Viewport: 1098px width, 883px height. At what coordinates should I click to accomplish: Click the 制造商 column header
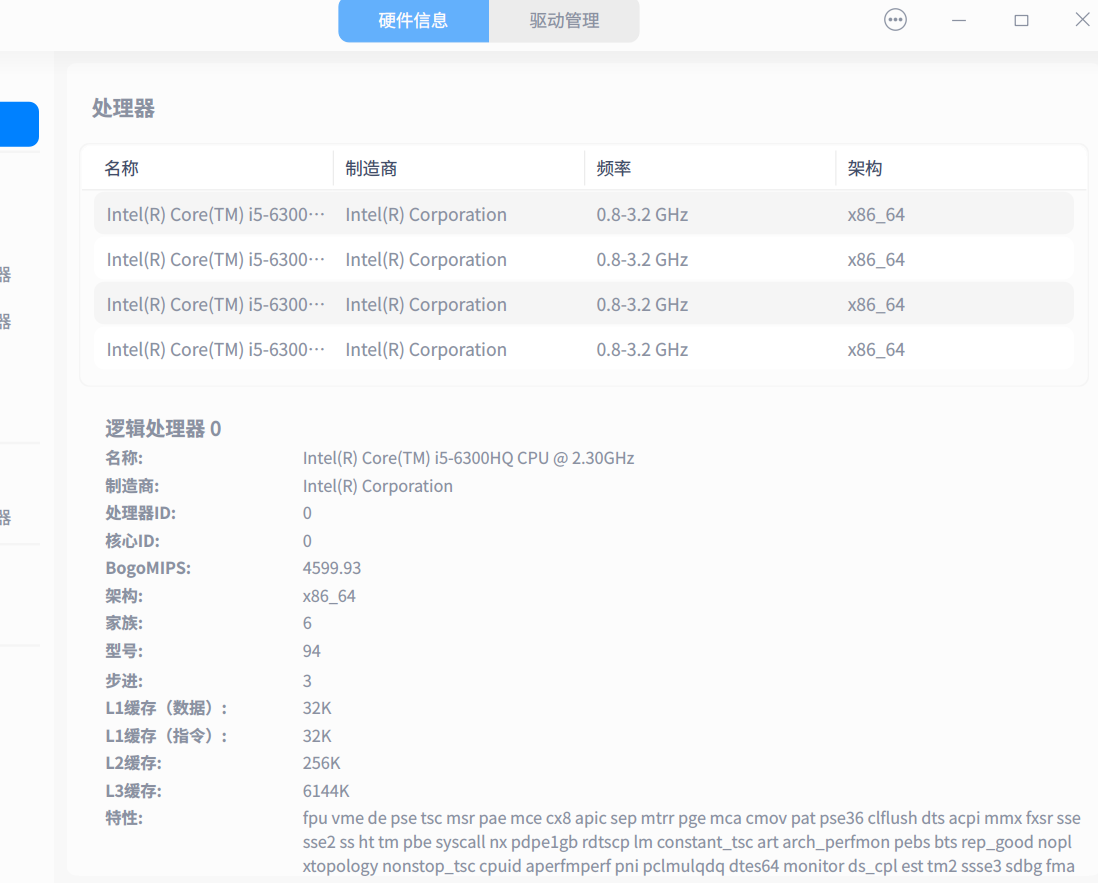(x=370, y=168)
